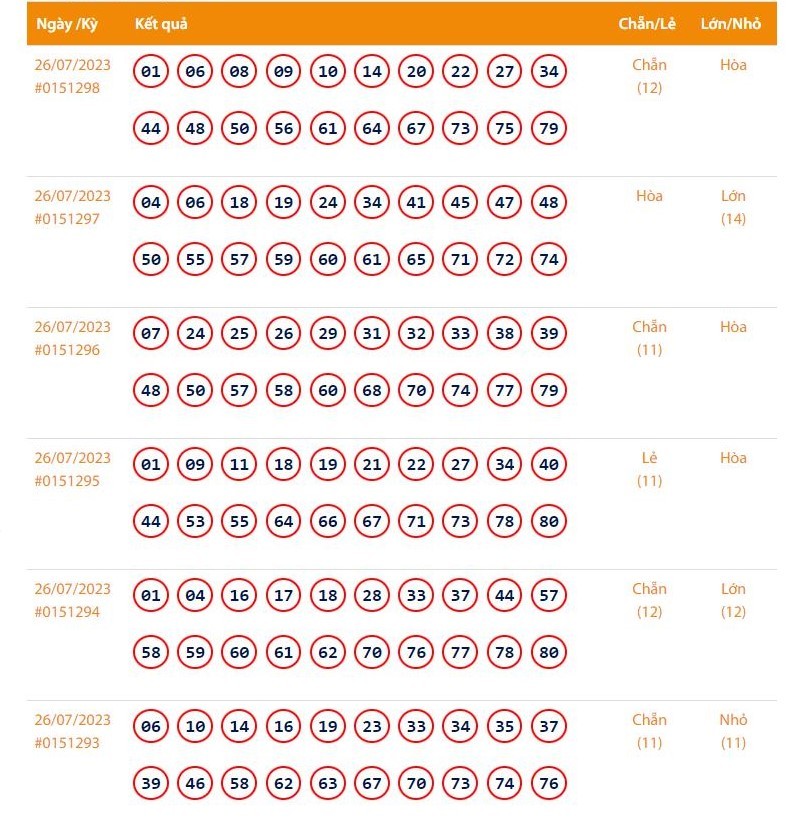
Task: Click circled number 07 in draw #0151296
Action: coord(150,333)
